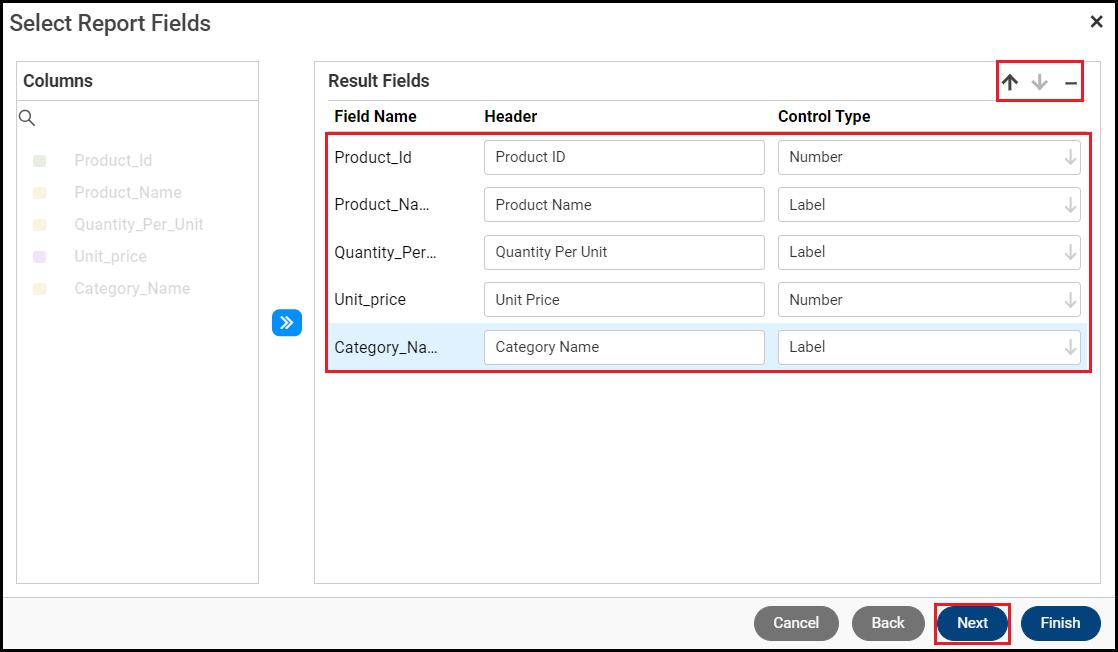
Task: Close the Select Report Fields dialog
Action: tap(1096, 22)
